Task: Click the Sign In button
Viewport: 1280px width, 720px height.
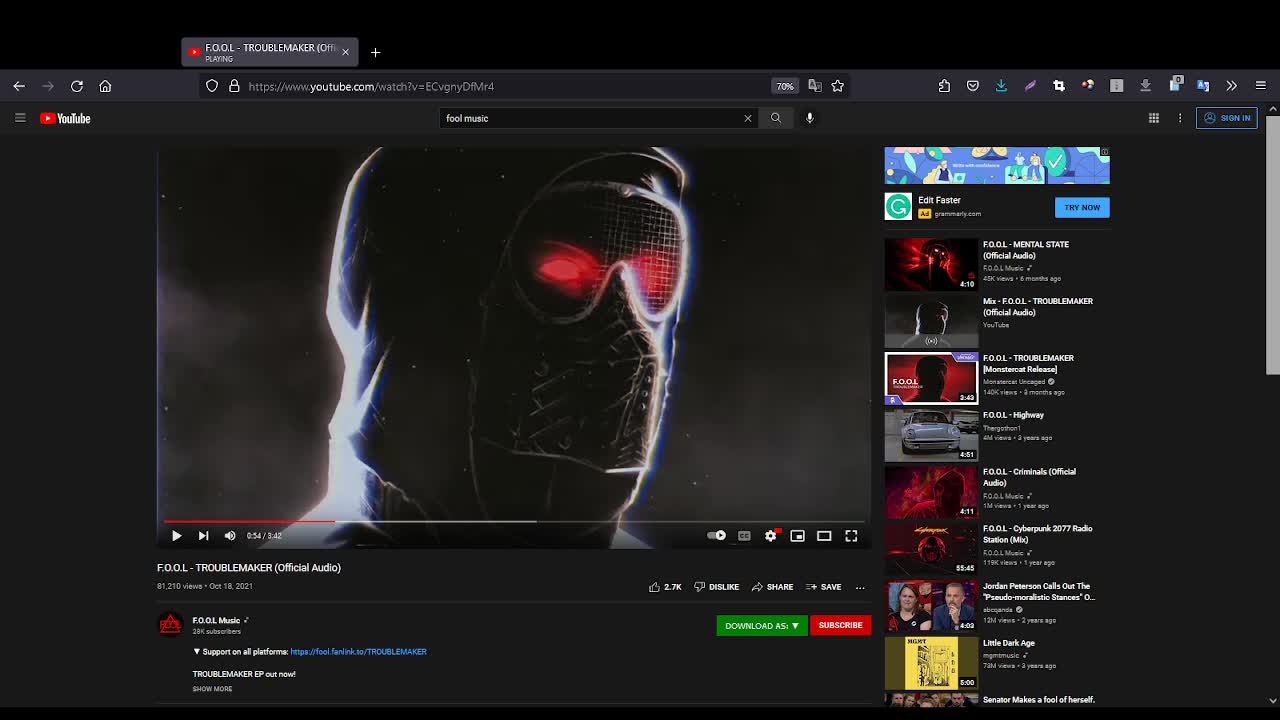Action: click(x=1227, y=118)
